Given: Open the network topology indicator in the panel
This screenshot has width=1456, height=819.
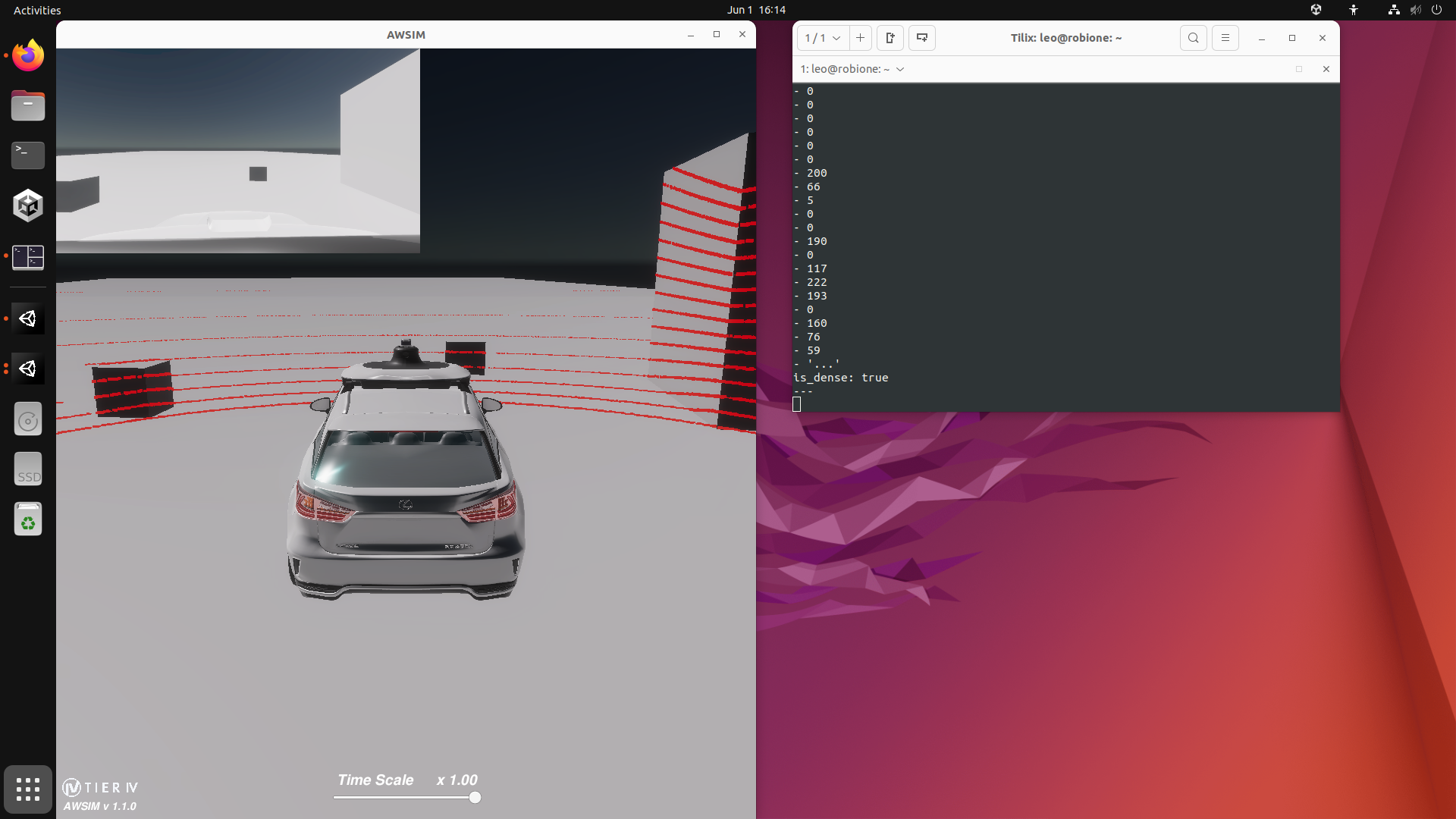Looking at the screenshot, I should pos(1394,10).
